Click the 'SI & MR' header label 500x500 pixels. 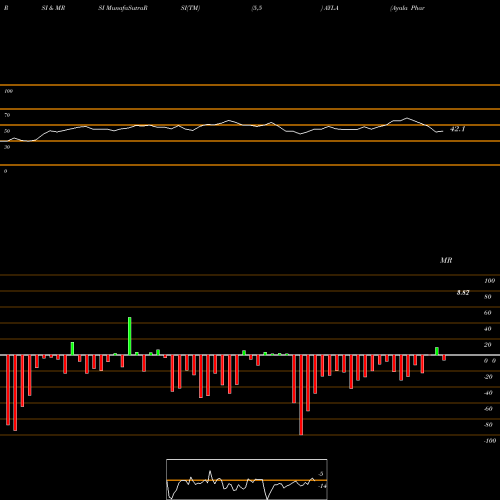(53, 8)
